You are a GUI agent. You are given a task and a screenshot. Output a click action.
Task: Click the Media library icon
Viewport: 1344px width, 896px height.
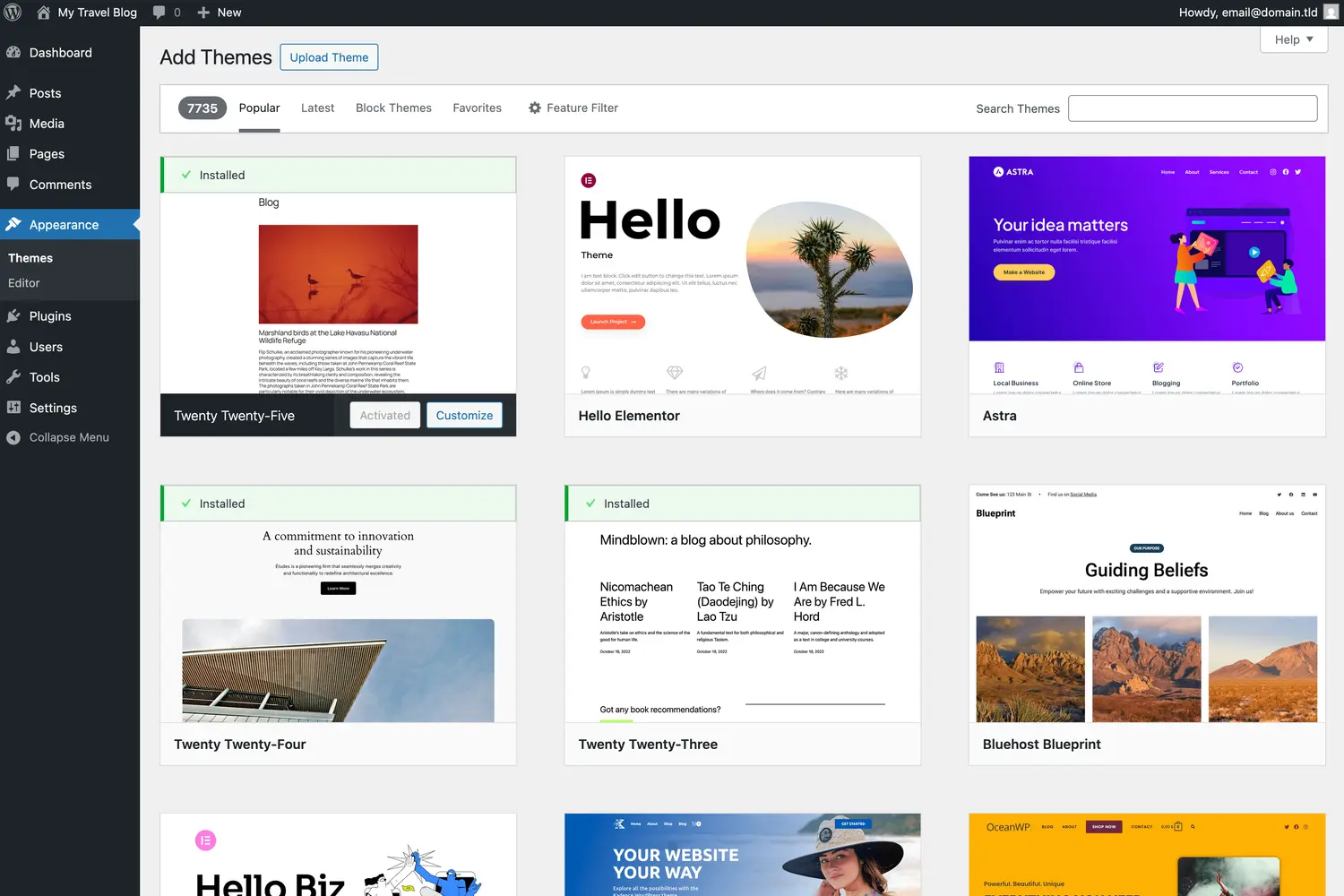click(x=13, y=124)
